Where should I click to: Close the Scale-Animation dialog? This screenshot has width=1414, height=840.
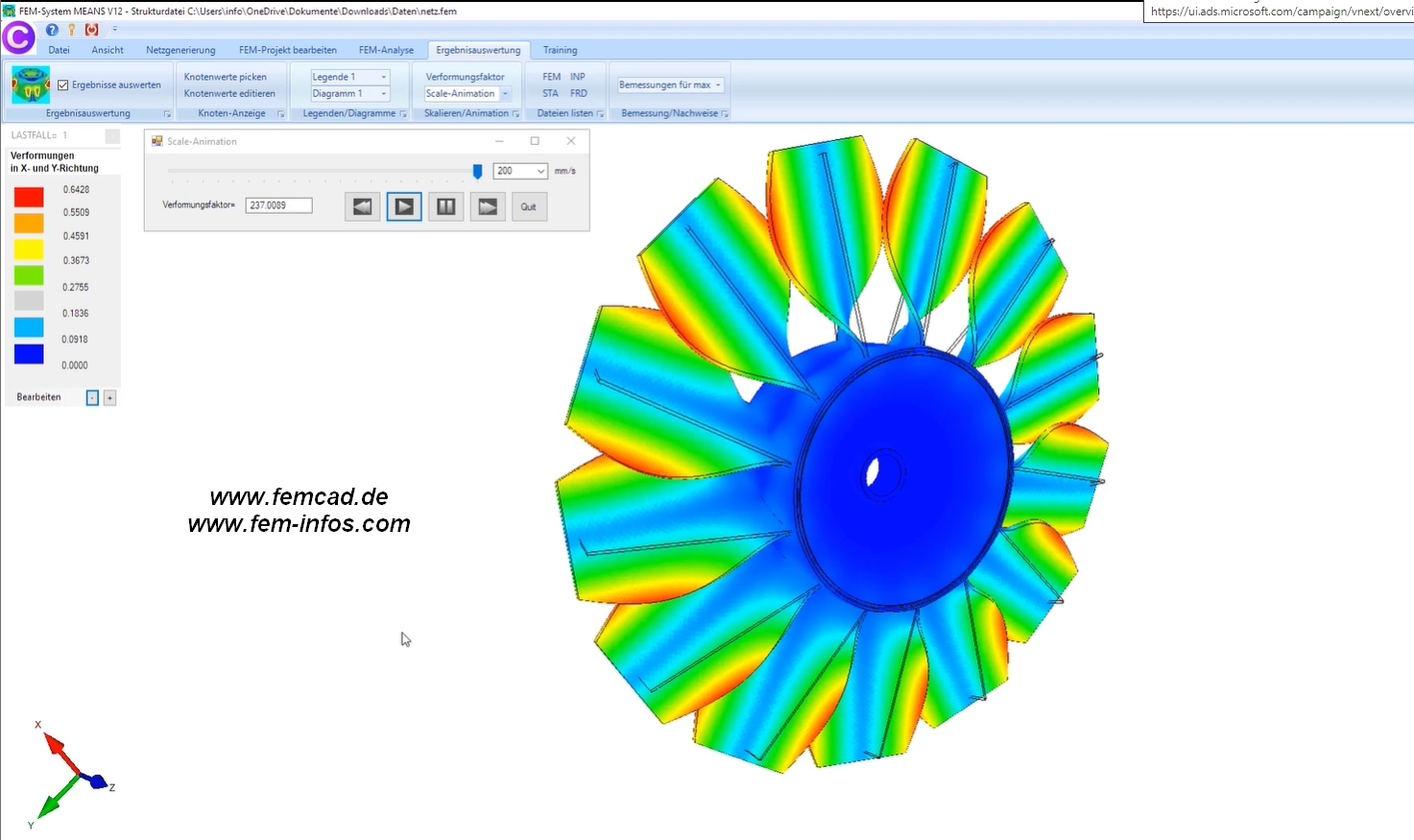click(x=571, y=141)
